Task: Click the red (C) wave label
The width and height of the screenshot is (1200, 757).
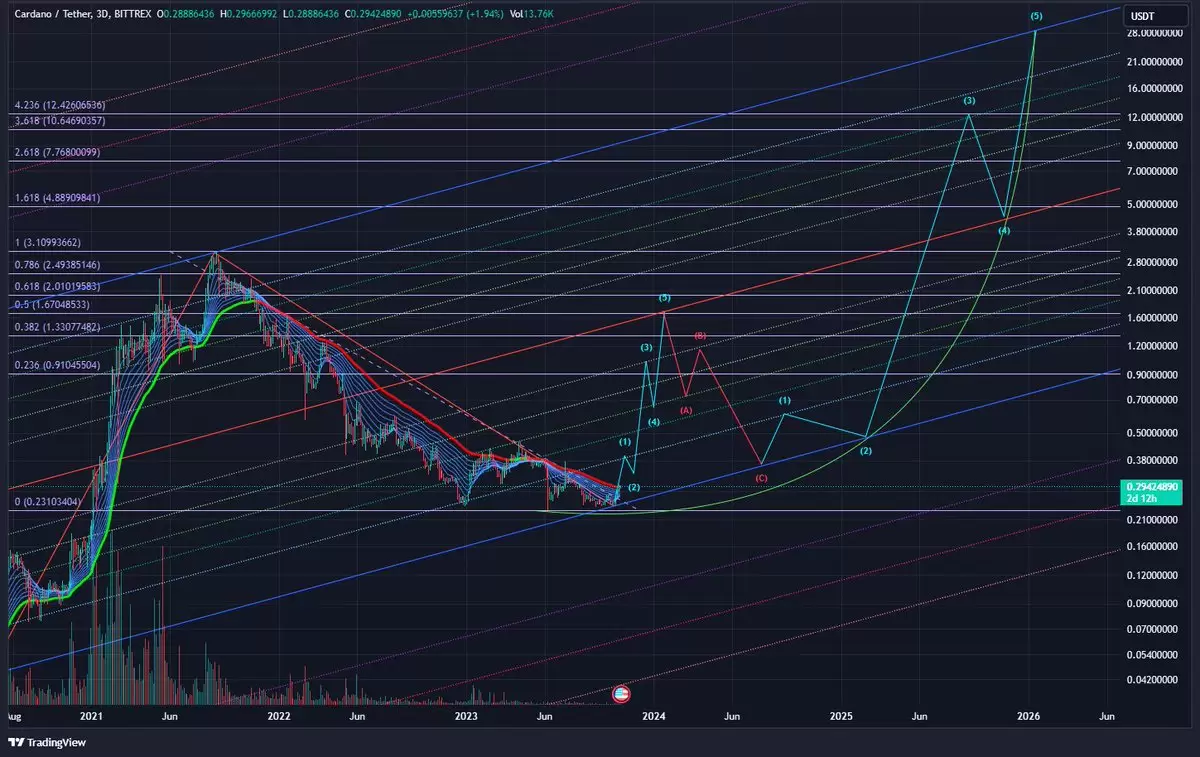Action: pyautogui.click(x=761, y=478)
